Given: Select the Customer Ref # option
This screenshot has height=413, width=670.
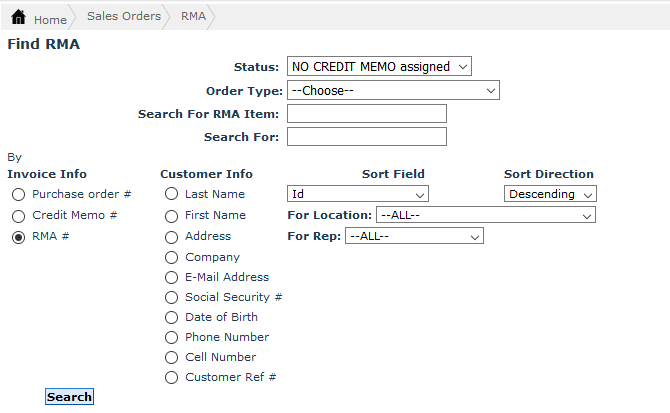Looking at the screenshot, I should click(x=172, y=378).
